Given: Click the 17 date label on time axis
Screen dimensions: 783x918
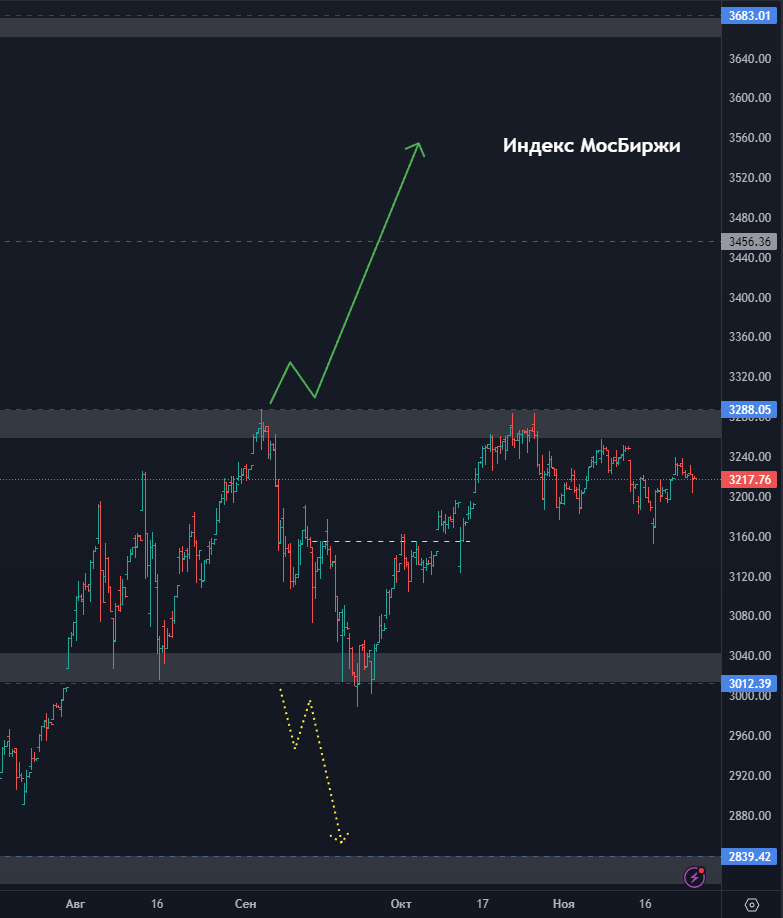Looking at the screenshot, I should [482, 904].
